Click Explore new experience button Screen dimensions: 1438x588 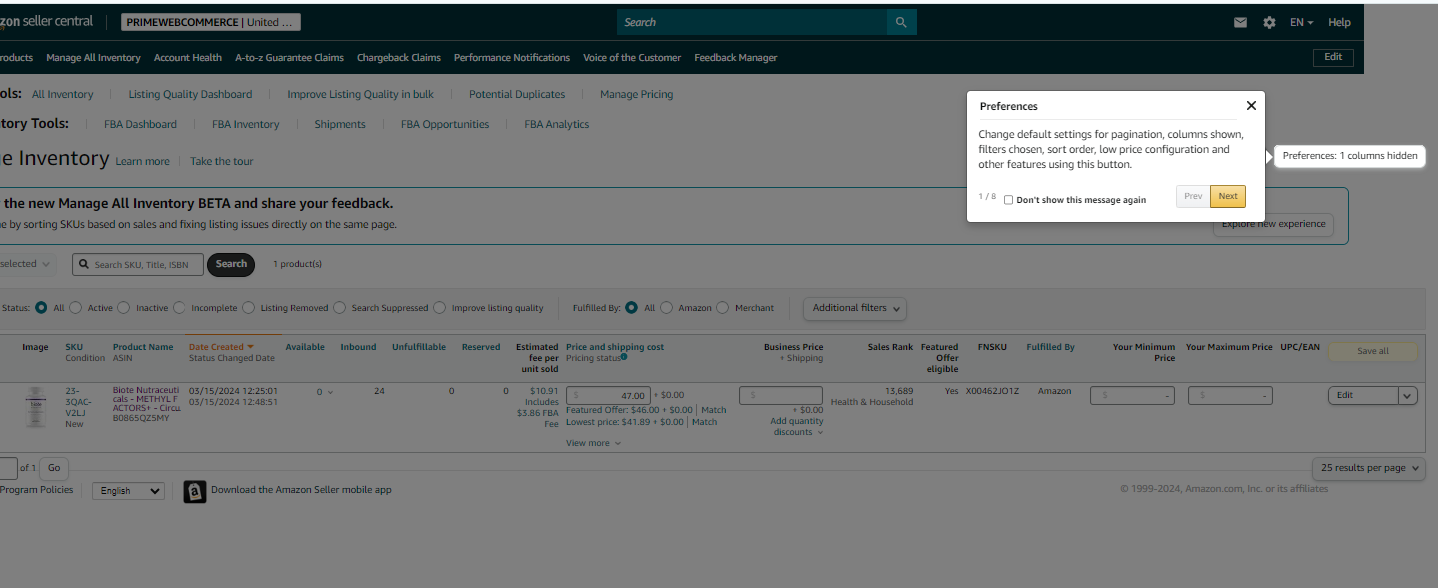coord(1273,224)
